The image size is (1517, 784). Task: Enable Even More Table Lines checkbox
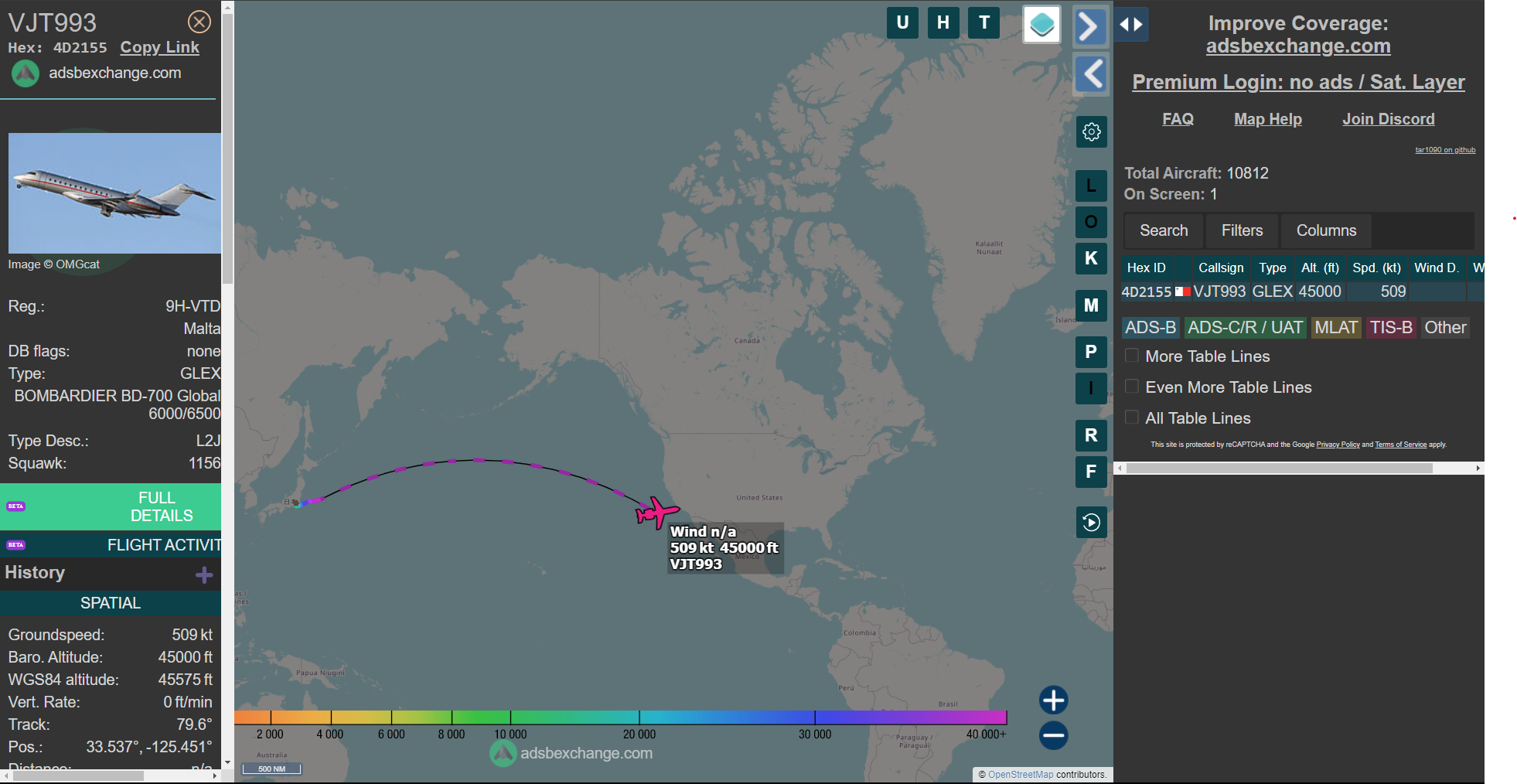coord(1132,387)
